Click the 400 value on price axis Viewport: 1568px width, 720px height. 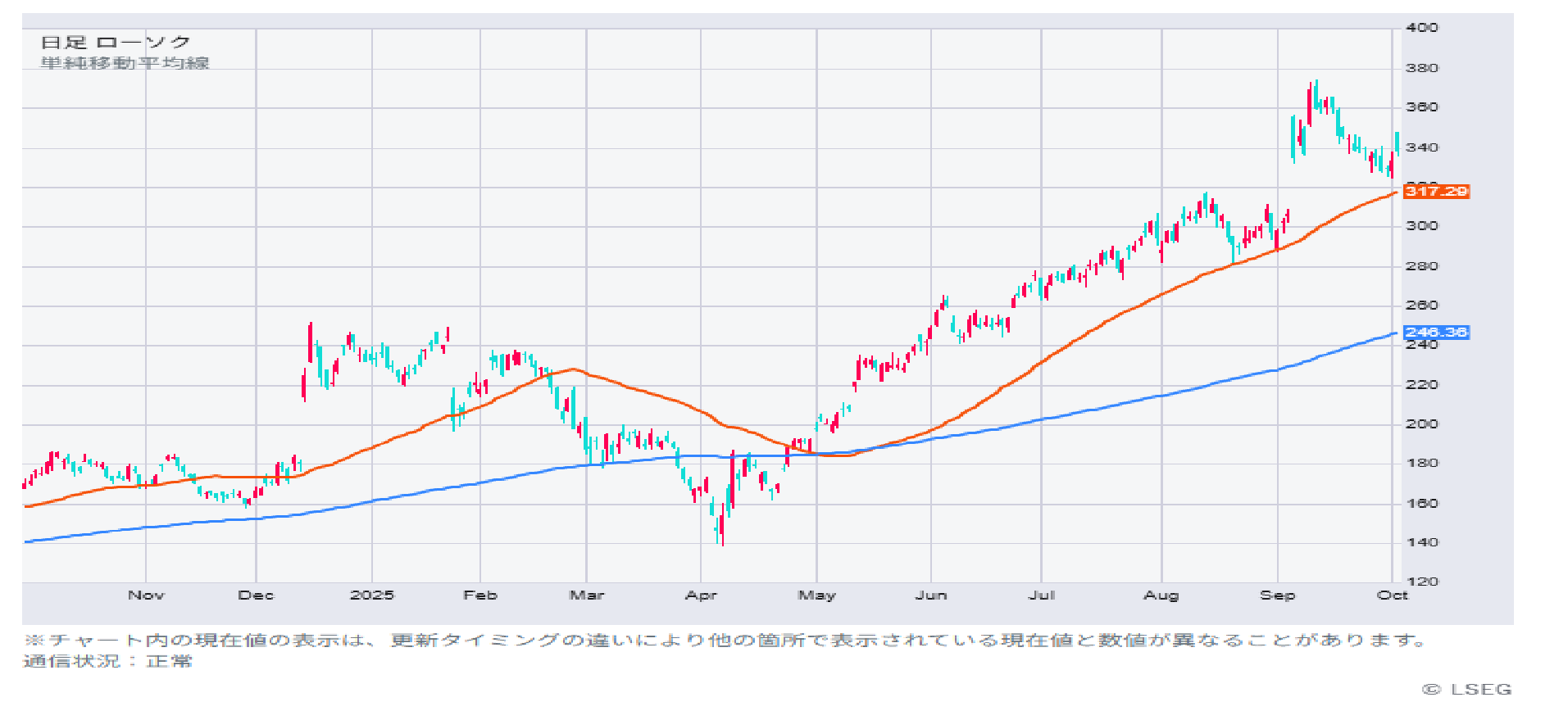[1421, 28]
